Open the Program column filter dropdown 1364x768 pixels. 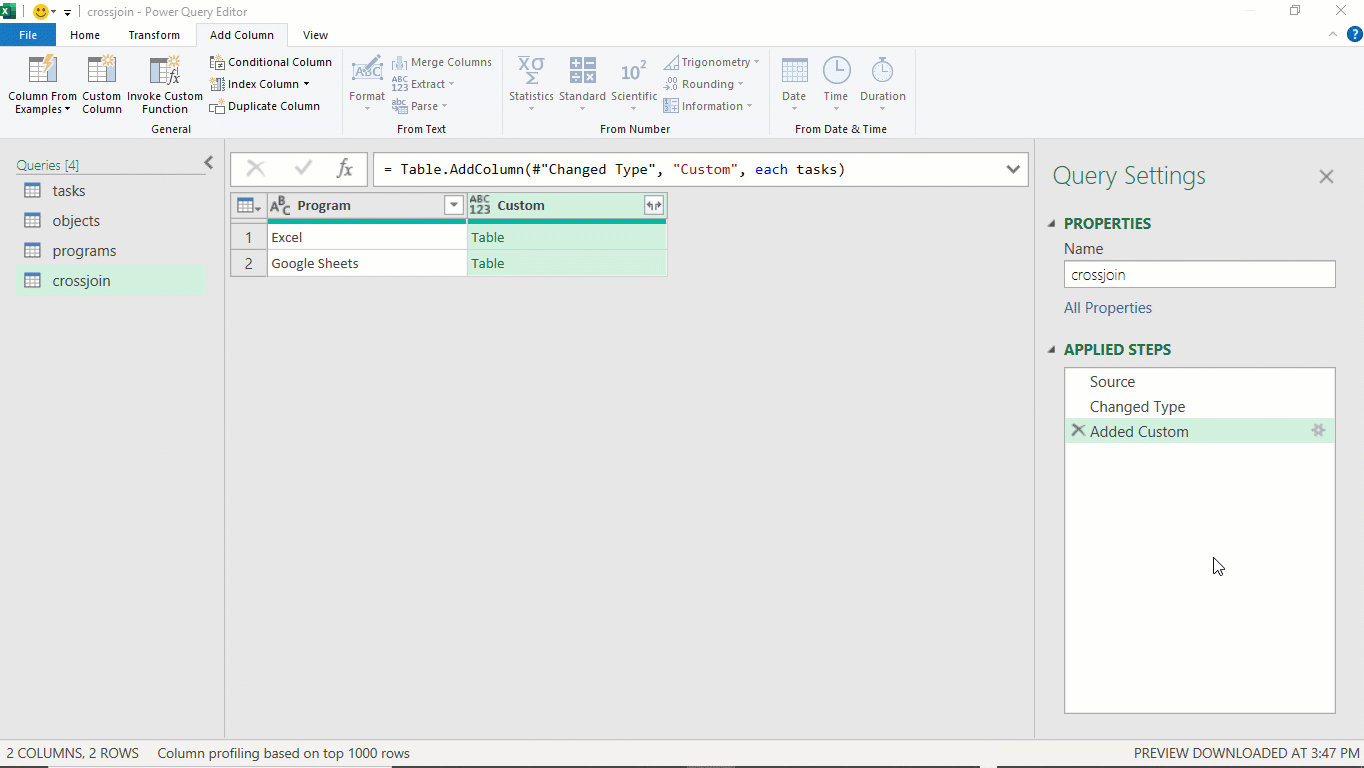click(x=454, y=205)
